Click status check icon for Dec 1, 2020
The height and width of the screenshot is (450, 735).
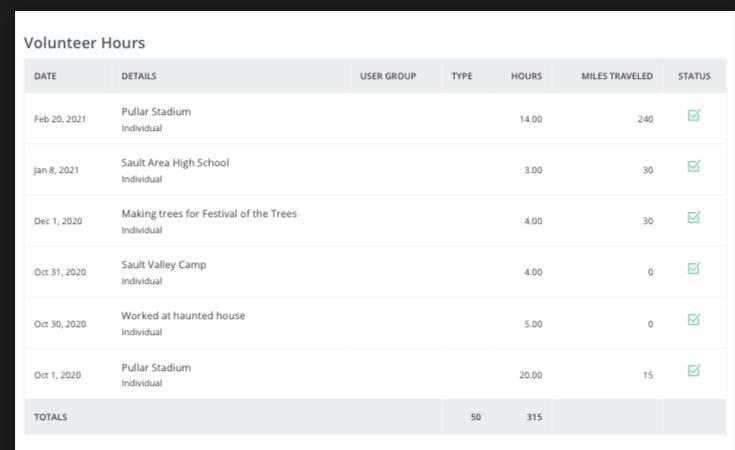click(694, 218)
